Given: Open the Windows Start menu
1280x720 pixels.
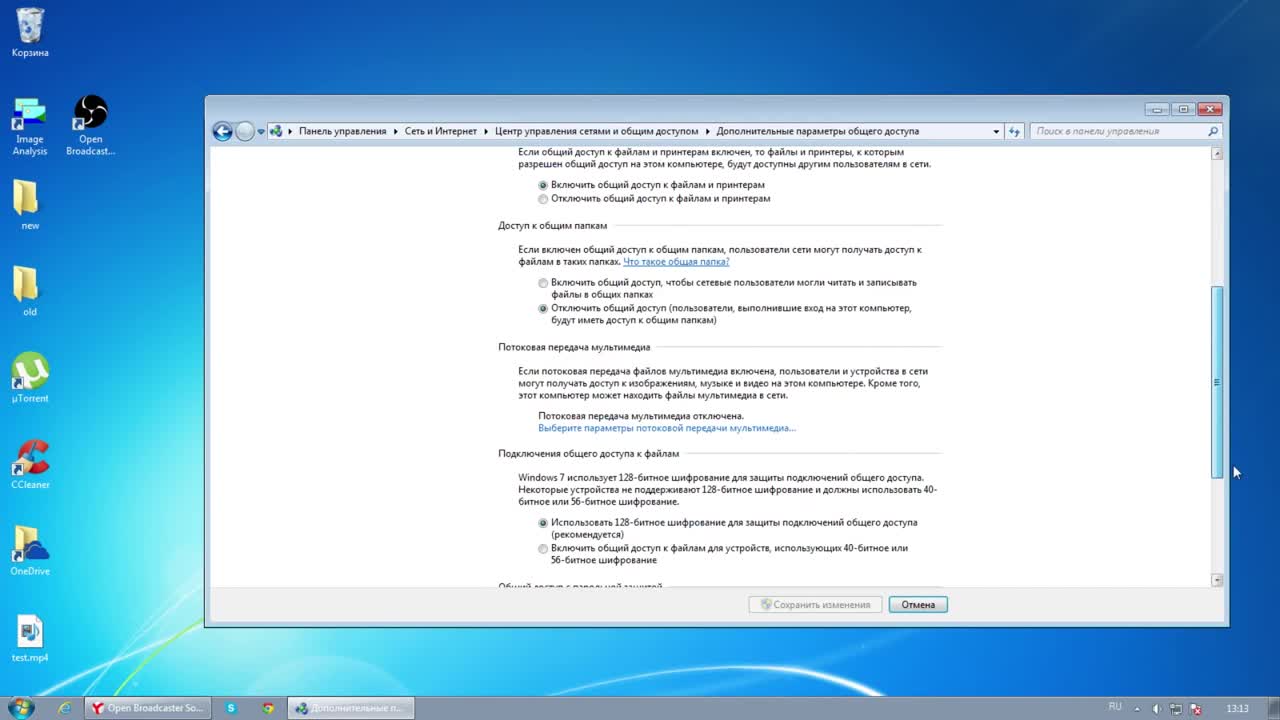Looking at the screenshot, I should [21, 708].
